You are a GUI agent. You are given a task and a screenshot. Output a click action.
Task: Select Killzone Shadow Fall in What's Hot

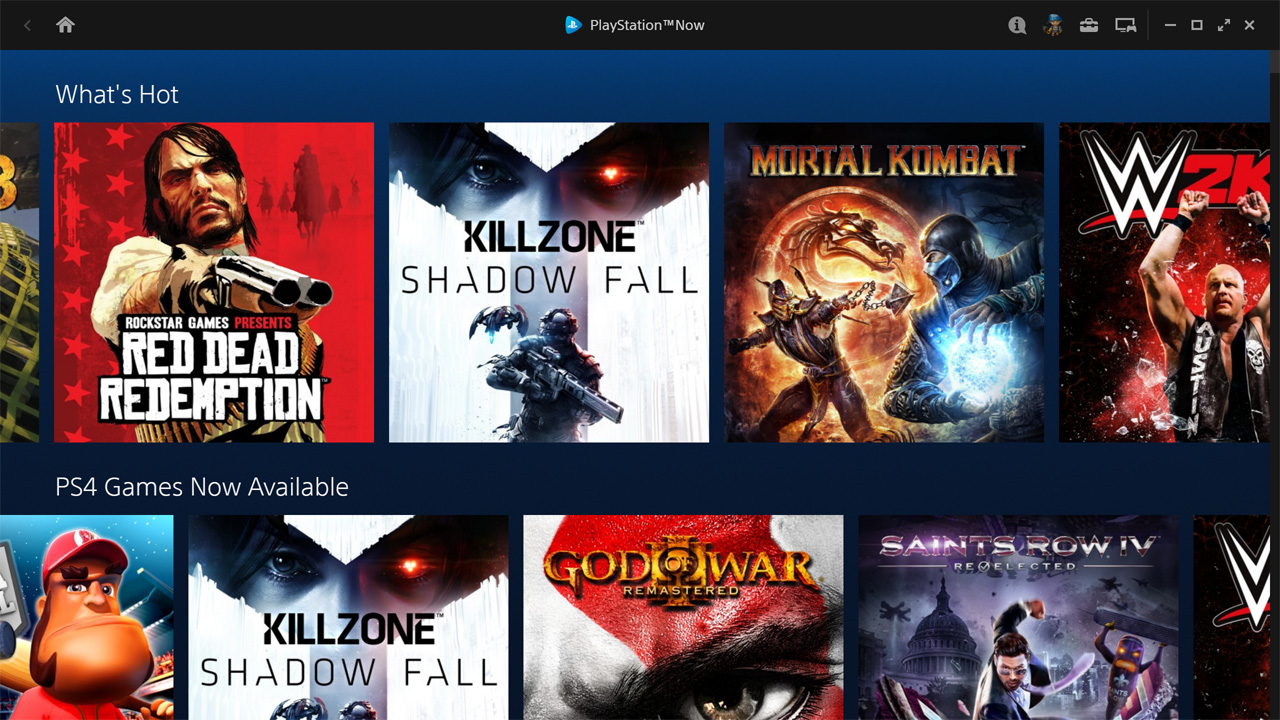(548, 282)
